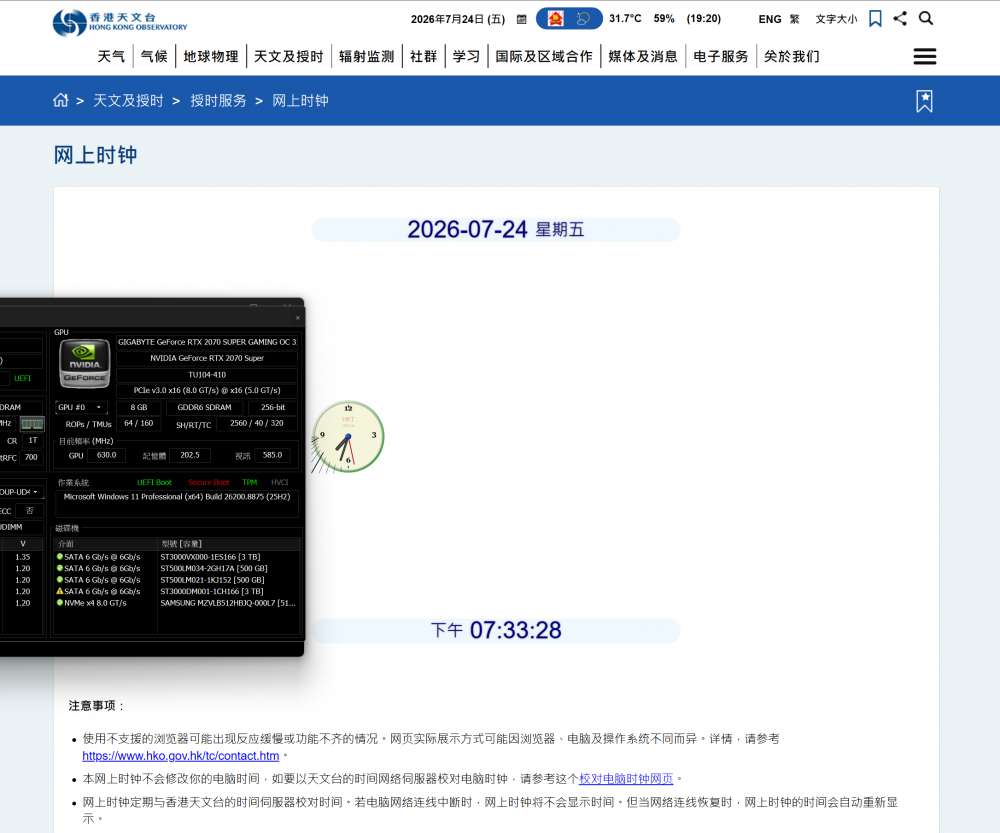Open the 电子服务 menu

coord(721,56)
